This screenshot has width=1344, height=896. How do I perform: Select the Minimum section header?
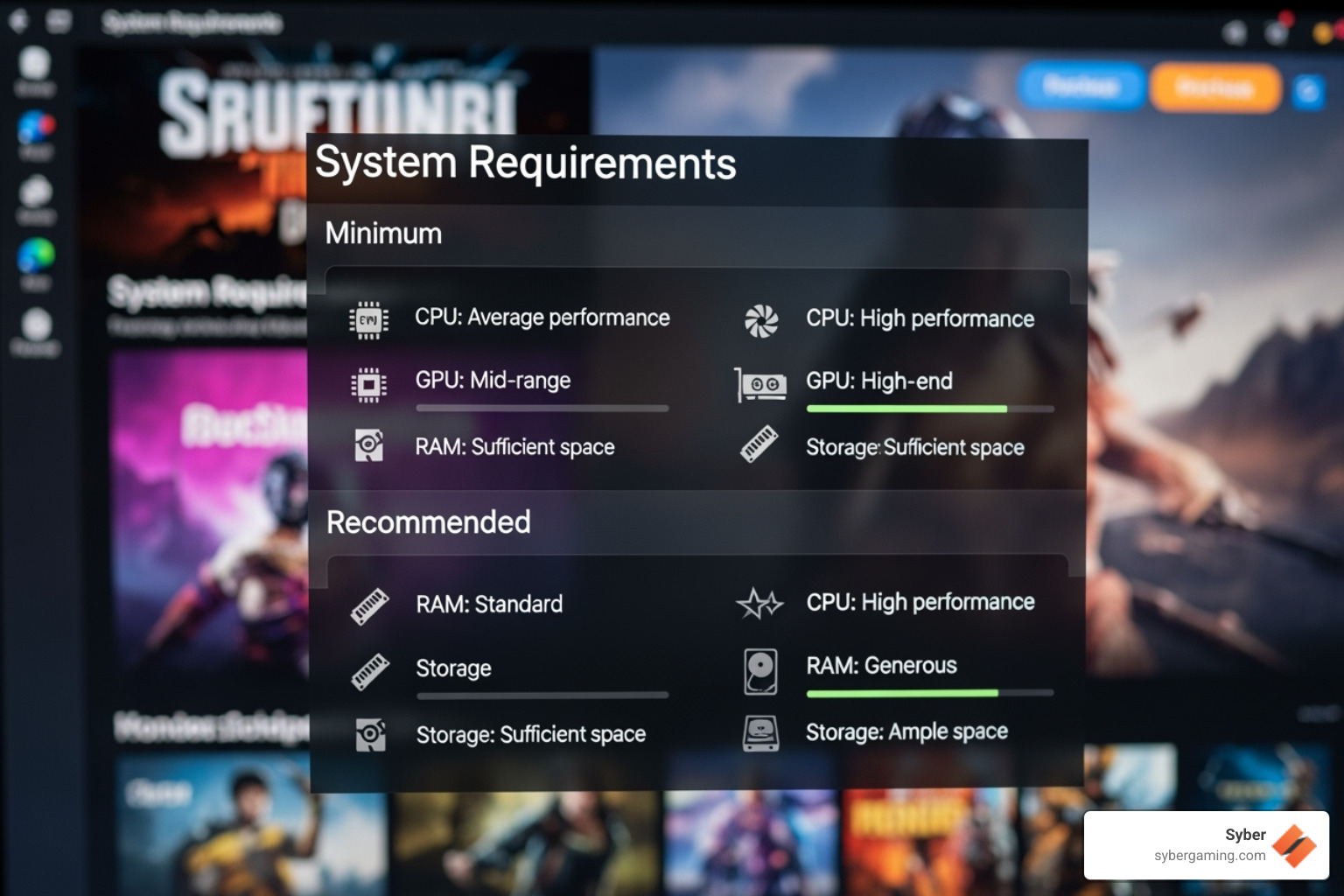[x=382, y=234]
